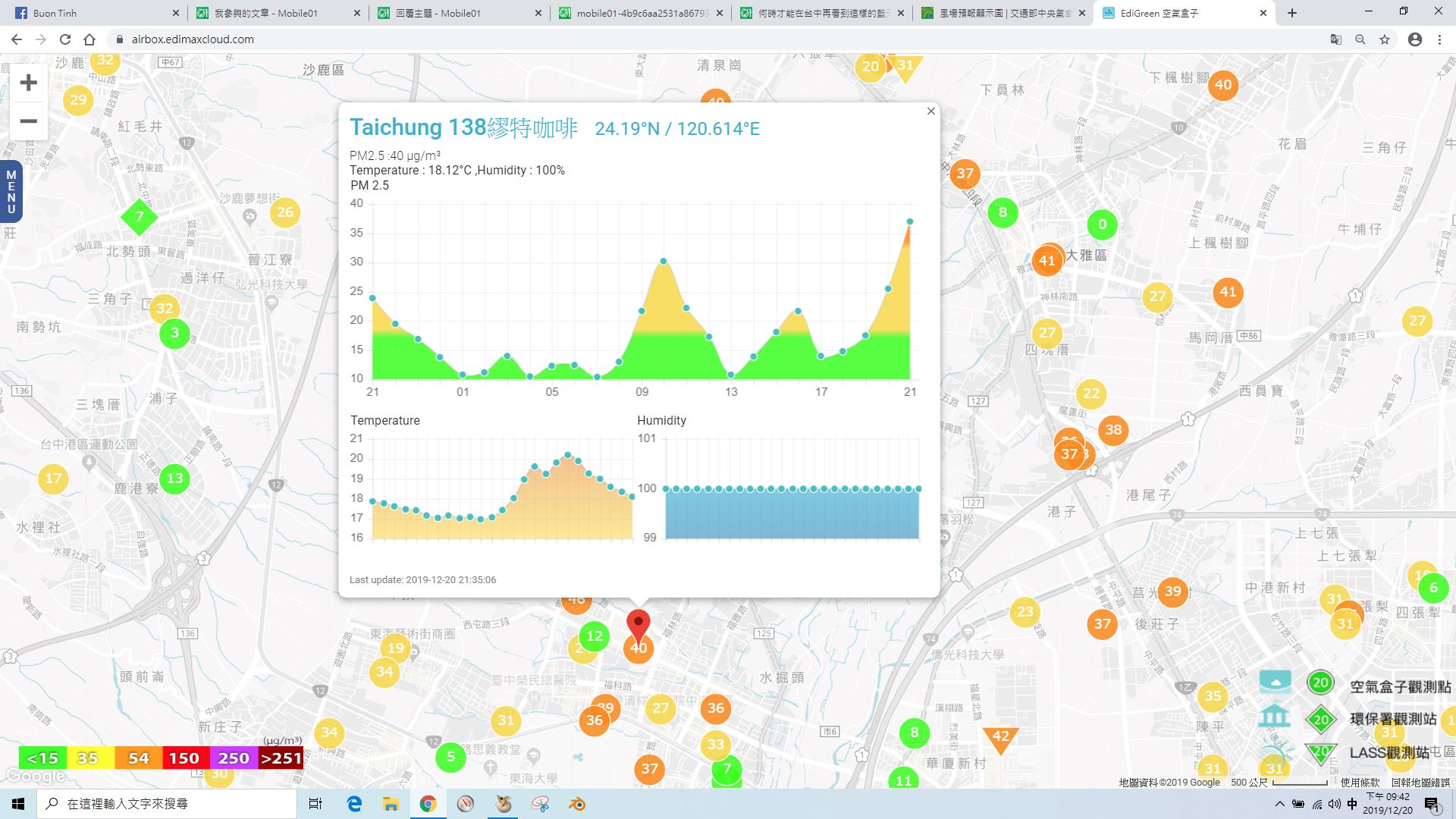The image size is (1456, 819).
Task: Select orange station marker showing 39
Action: click(x=1173, y=591)
